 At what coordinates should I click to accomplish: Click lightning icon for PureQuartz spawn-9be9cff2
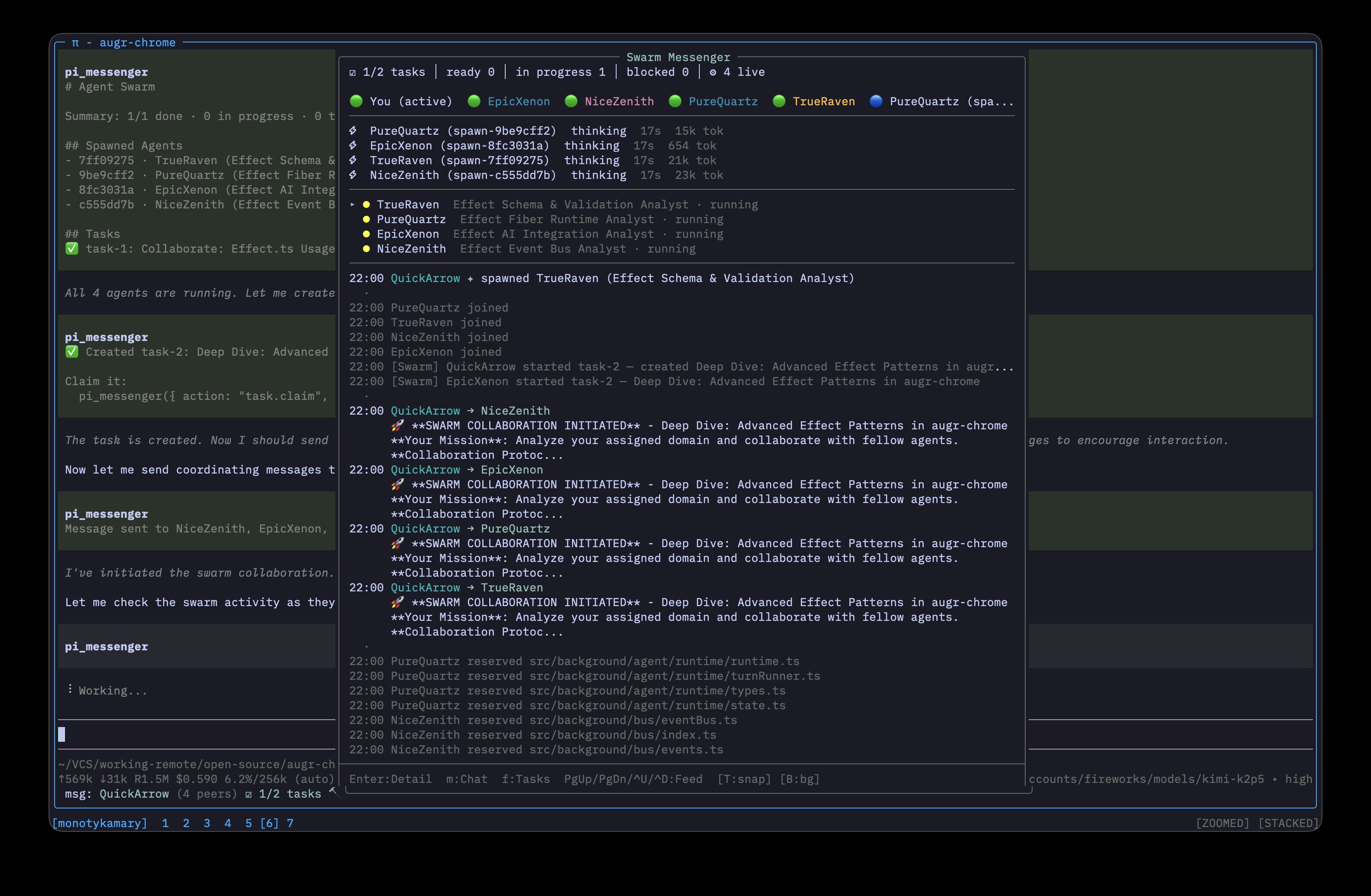353,131
